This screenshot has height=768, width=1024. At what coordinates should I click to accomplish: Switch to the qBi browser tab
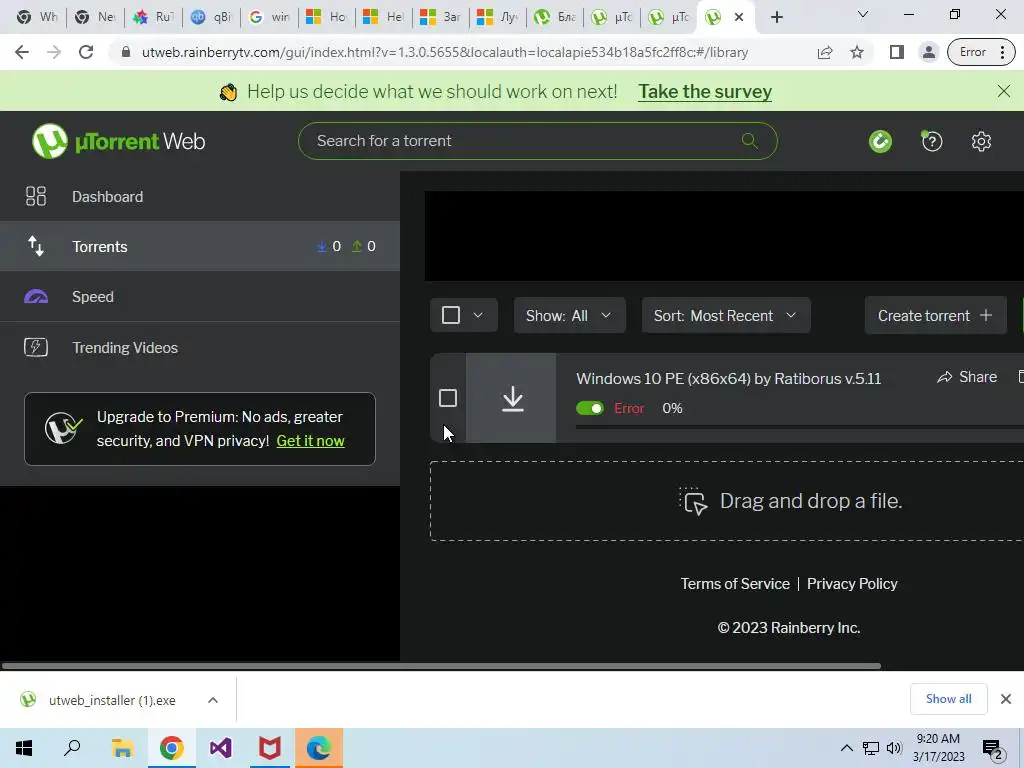[212, 17]
